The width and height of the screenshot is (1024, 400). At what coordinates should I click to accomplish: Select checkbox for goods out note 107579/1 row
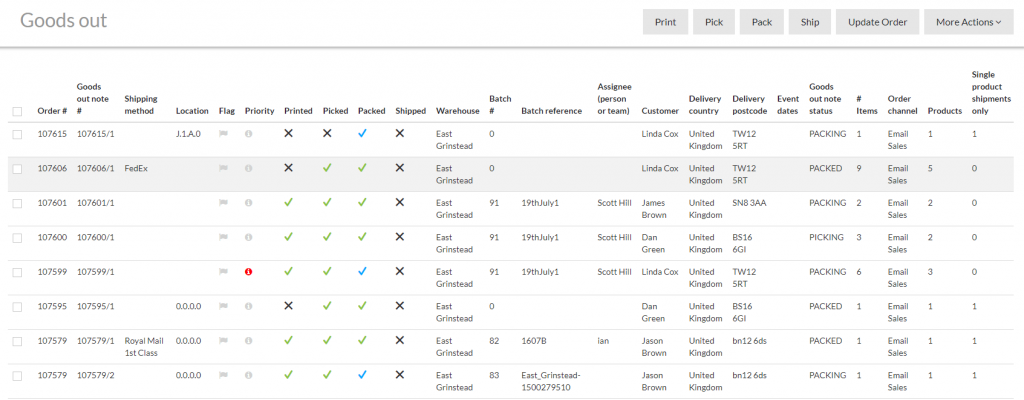[17, 341]
